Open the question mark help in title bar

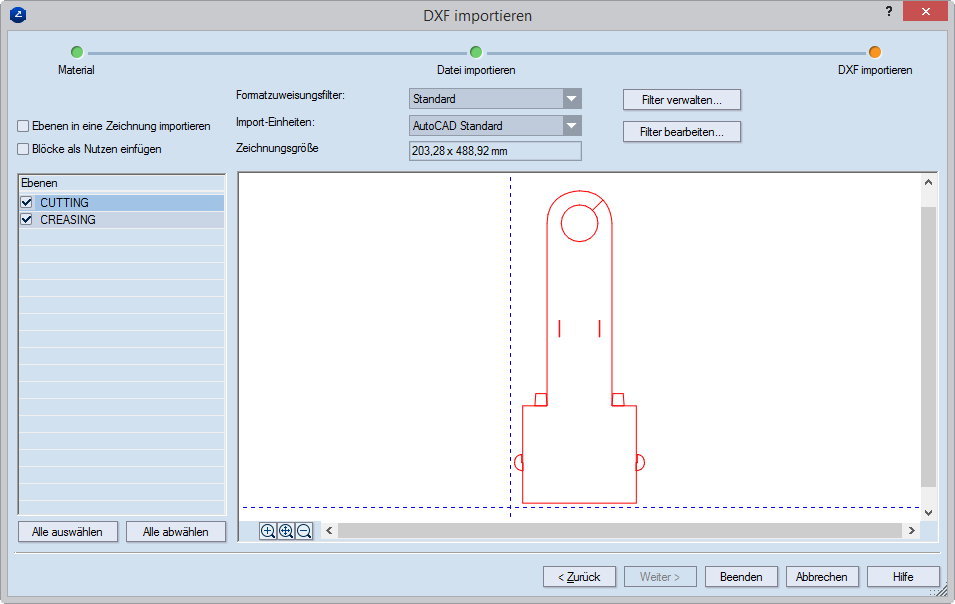pyautogui.click(x=889, y=12)
